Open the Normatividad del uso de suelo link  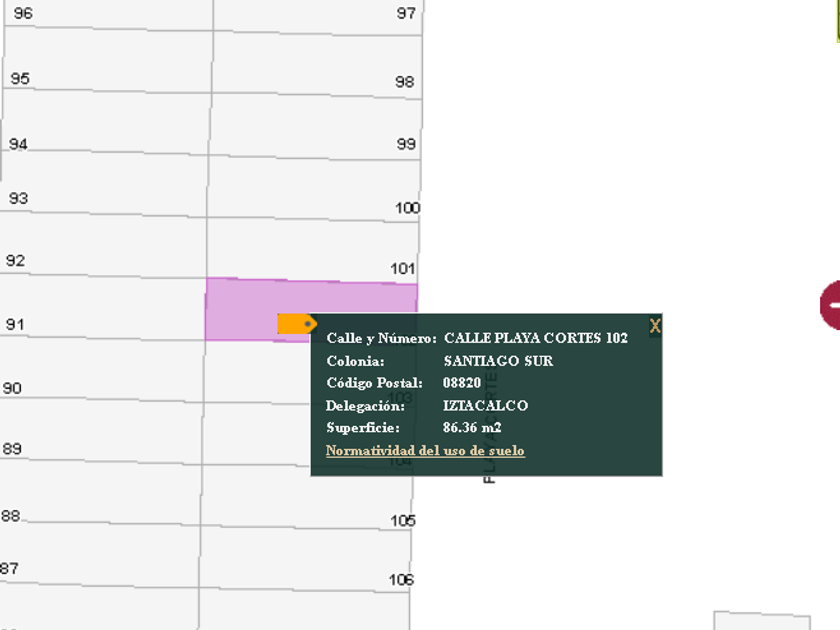click(x=425, y=451)
